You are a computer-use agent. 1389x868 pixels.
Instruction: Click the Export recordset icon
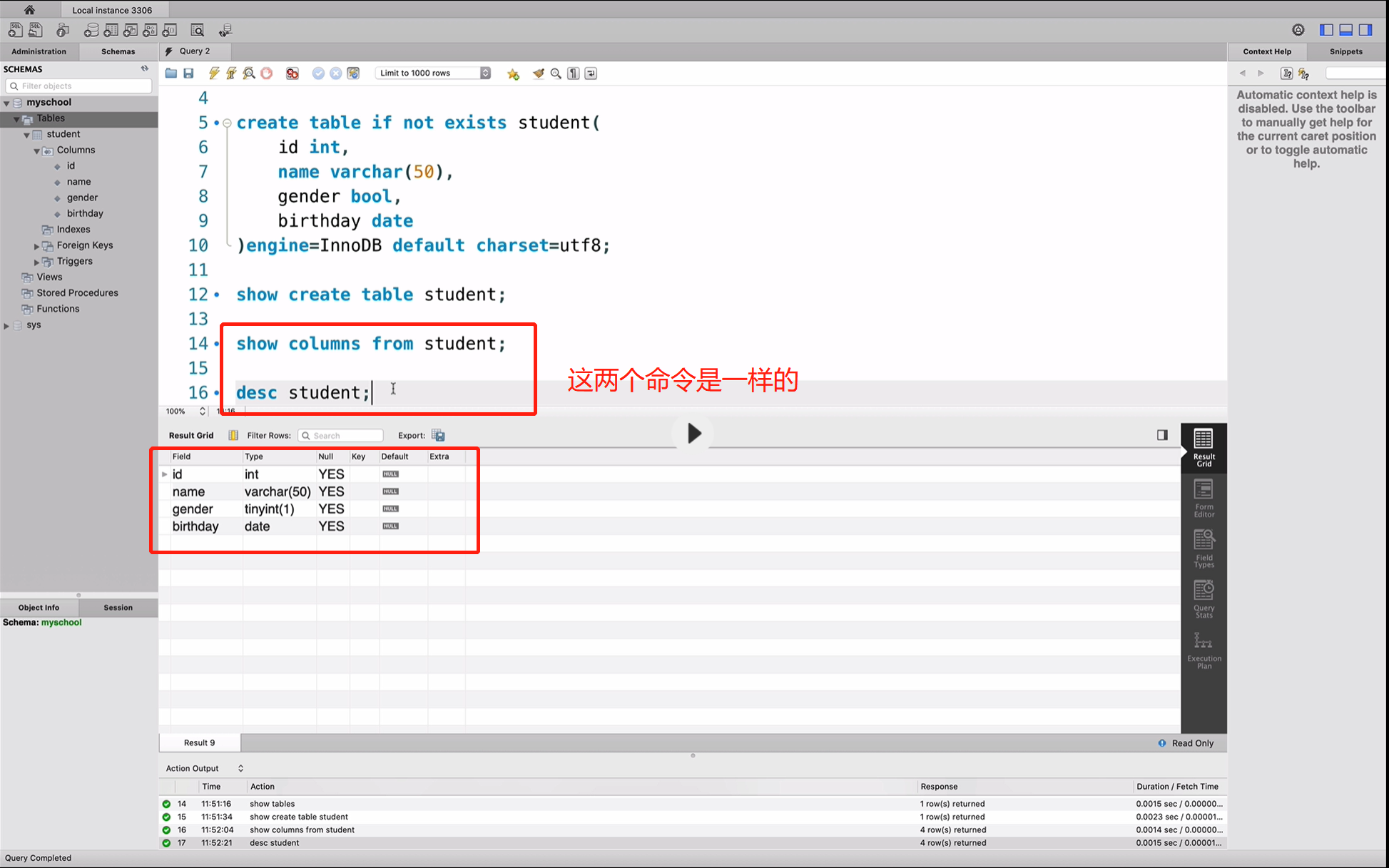[x=438, y=435]
